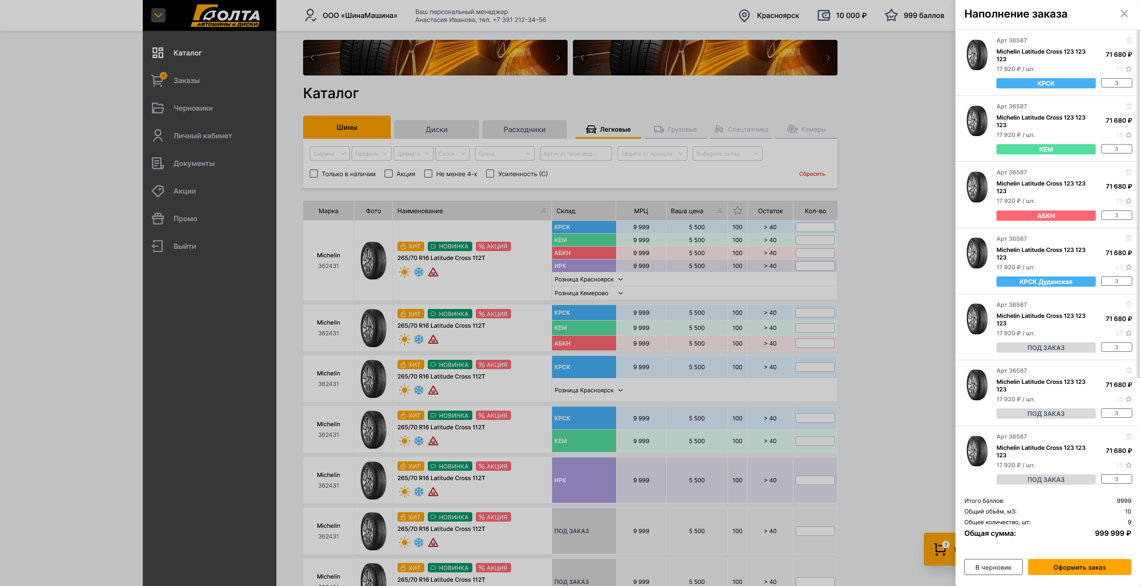Enable the Усиленность (С) checkbox

[x=490, y=172]
